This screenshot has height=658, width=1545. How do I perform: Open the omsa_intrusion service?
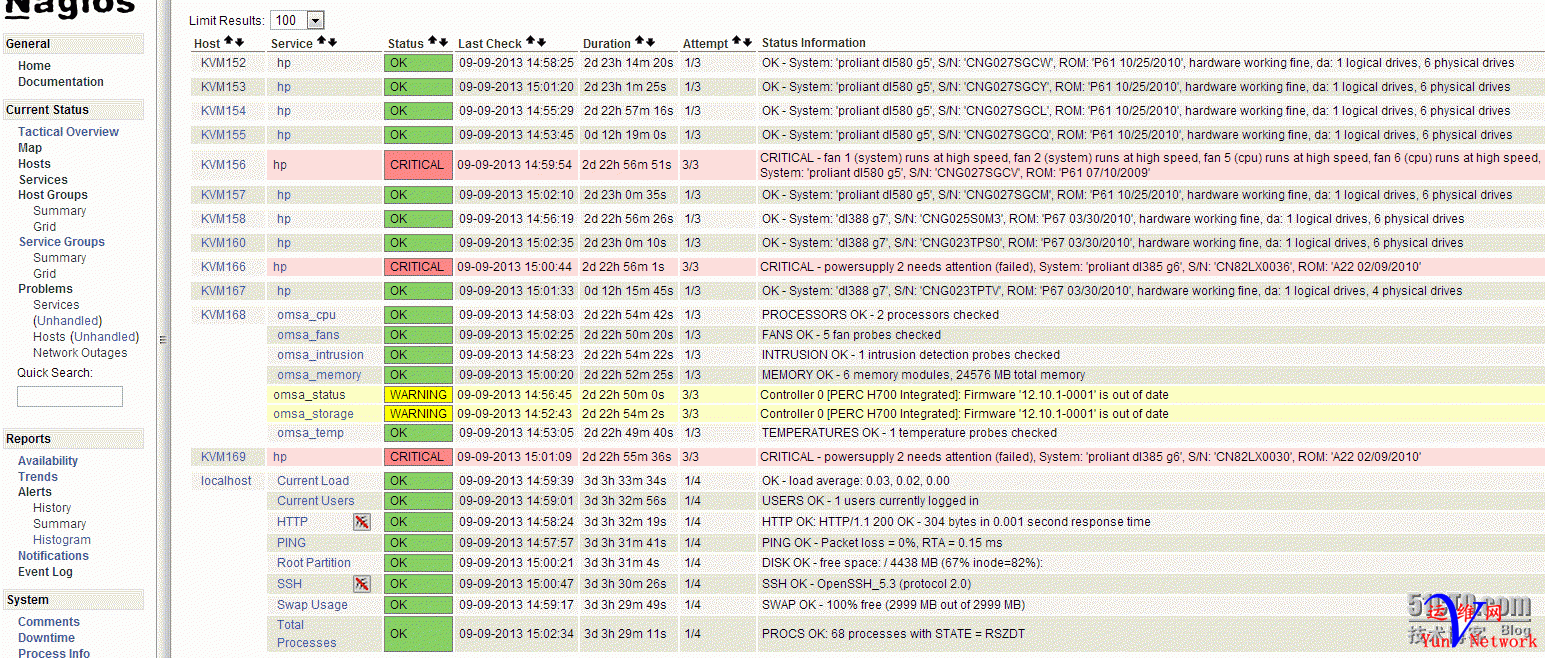[320, 355]
